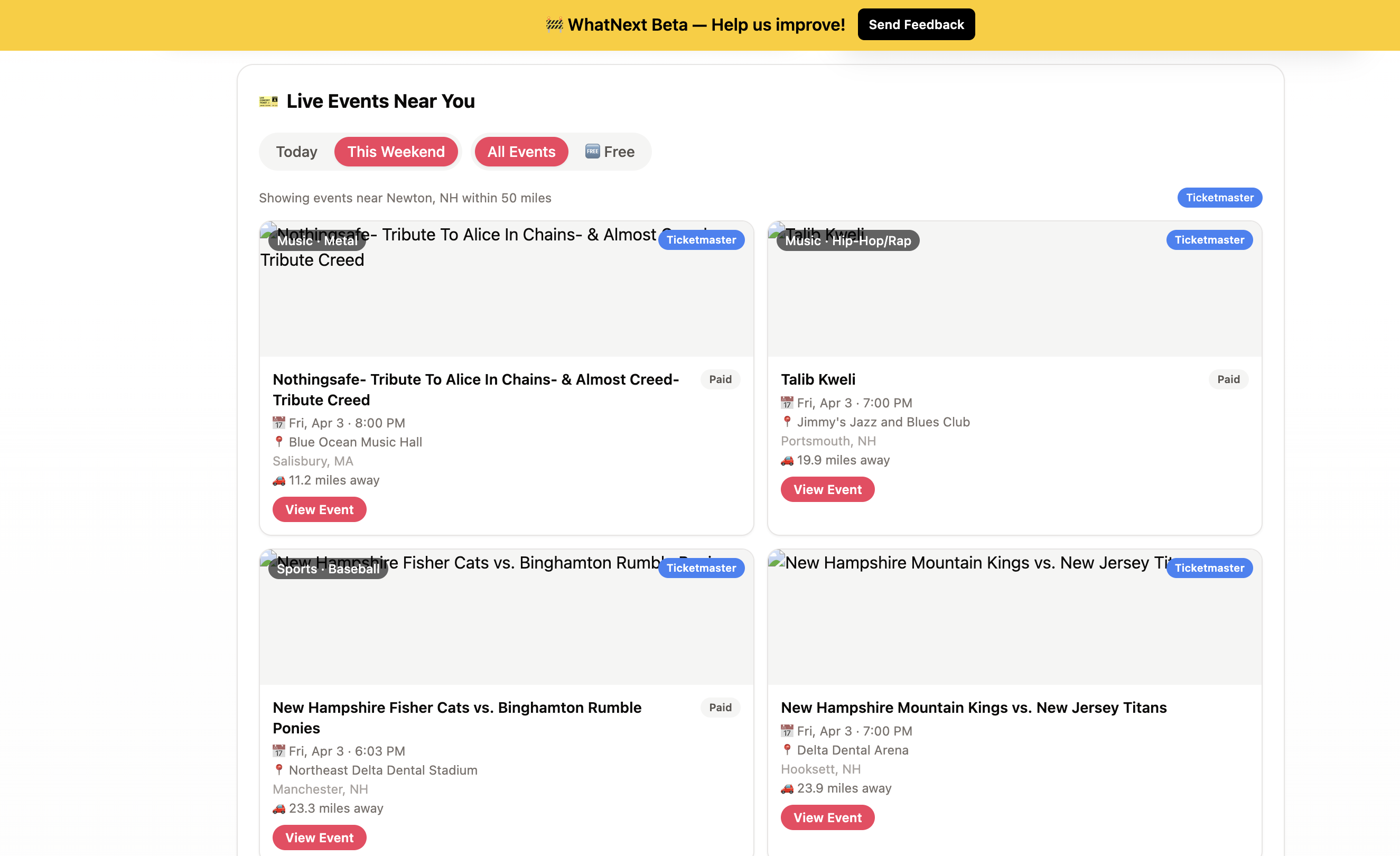Click the car icon next to 11.2 miles away
This screenshot has width=1400, height=856.
tap(278, 480)
